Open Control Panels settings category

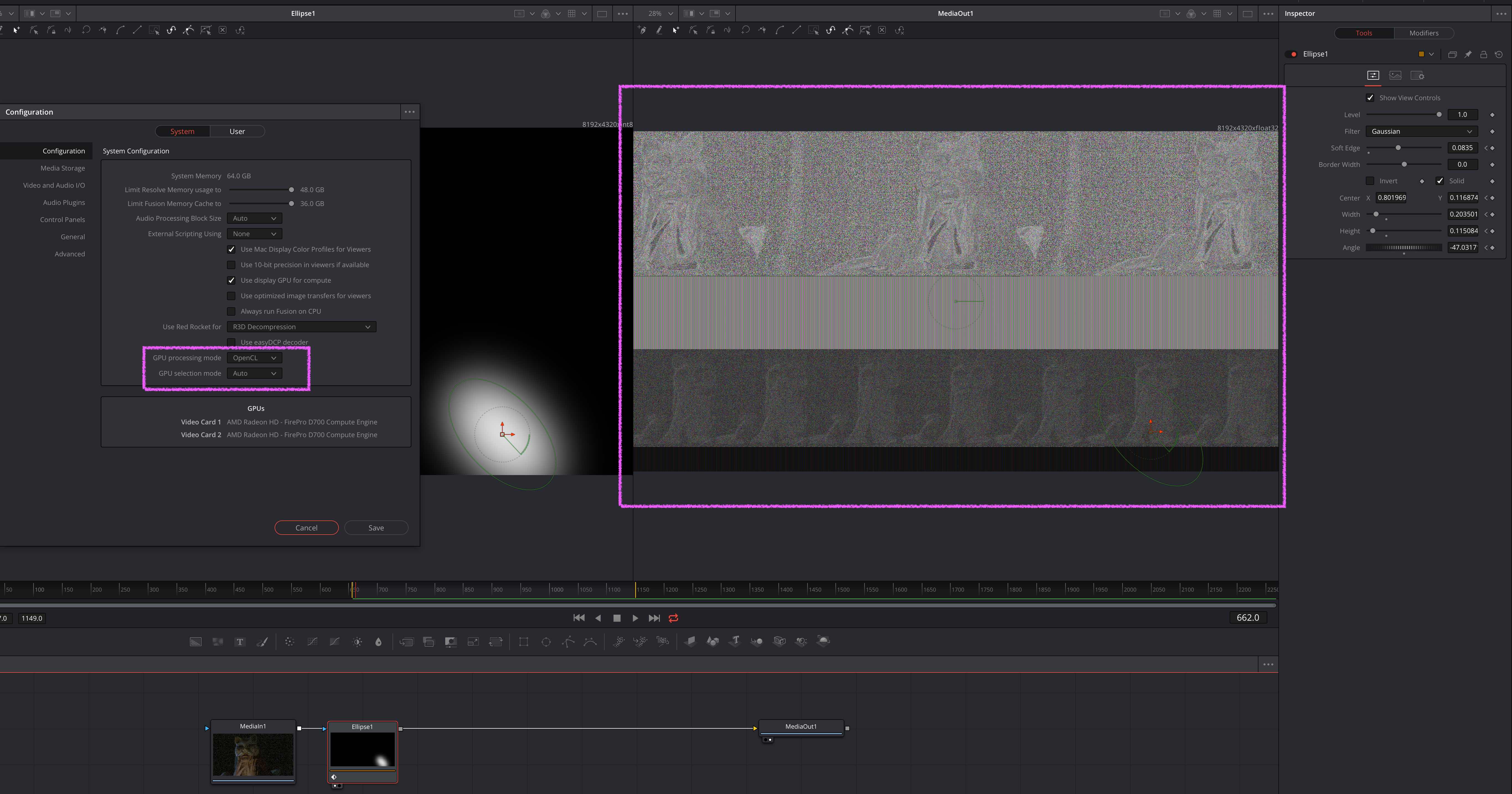[63, 220]
